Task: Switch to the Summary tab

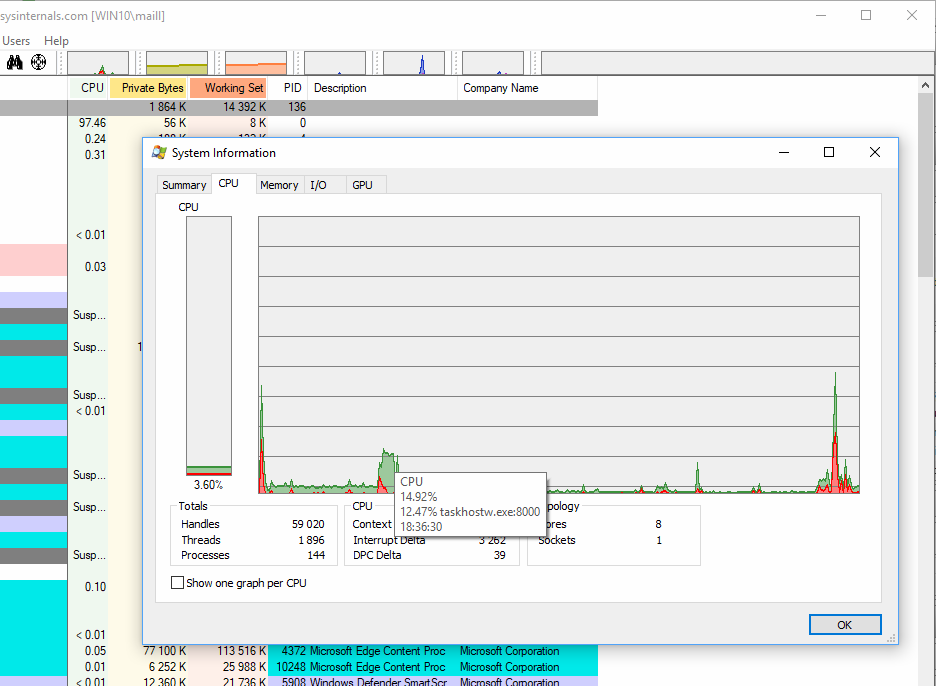Action: [x=184, y=185]
